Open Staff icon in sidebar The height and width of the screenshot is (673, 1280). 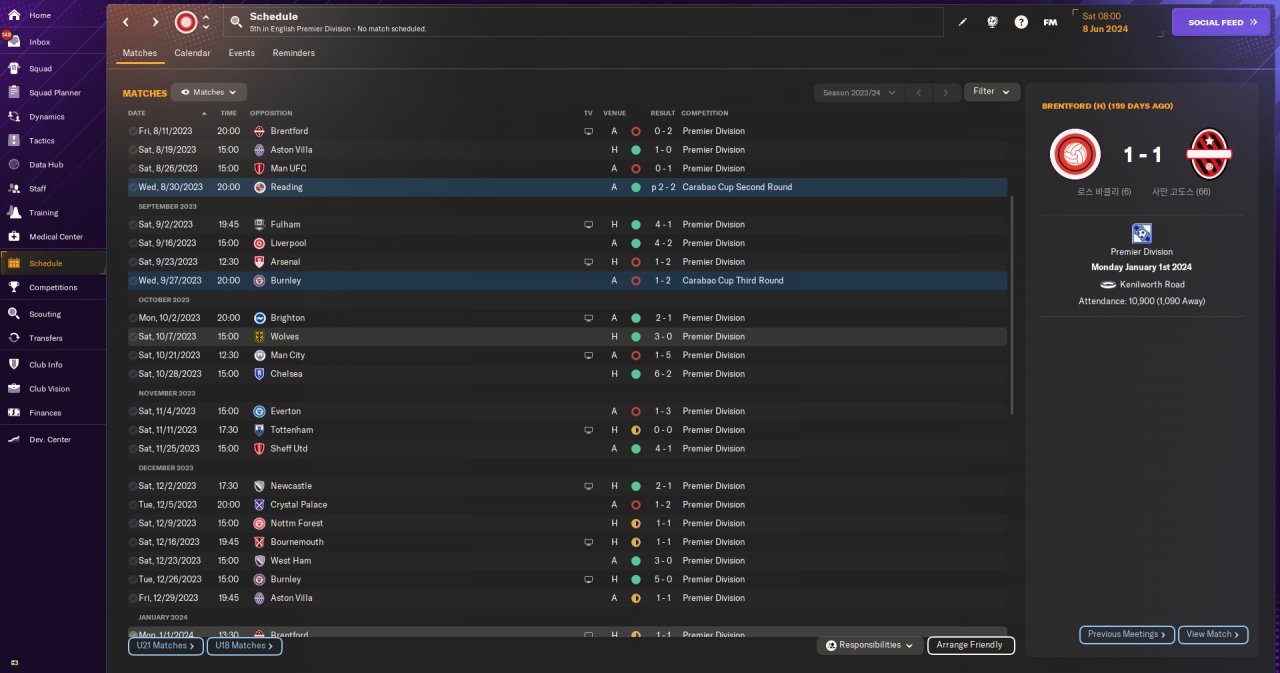(x=14, y=188)
